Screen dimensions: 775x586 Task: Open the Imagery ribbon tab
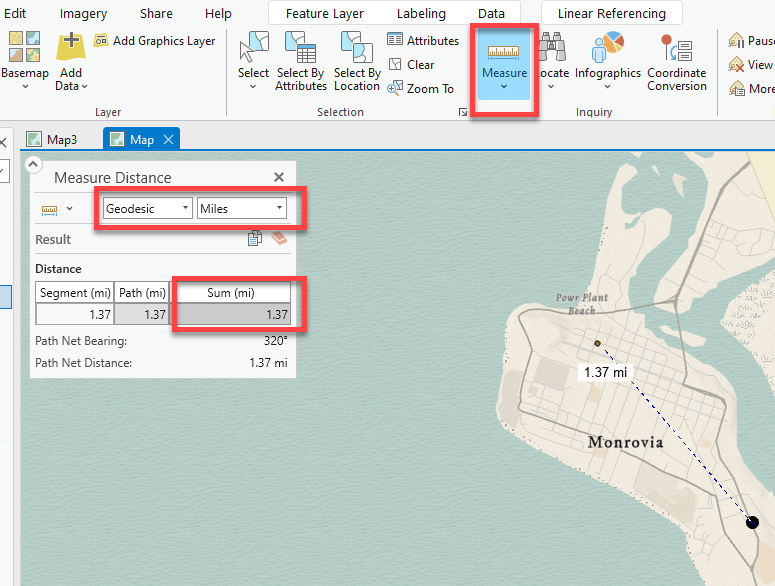83,14
